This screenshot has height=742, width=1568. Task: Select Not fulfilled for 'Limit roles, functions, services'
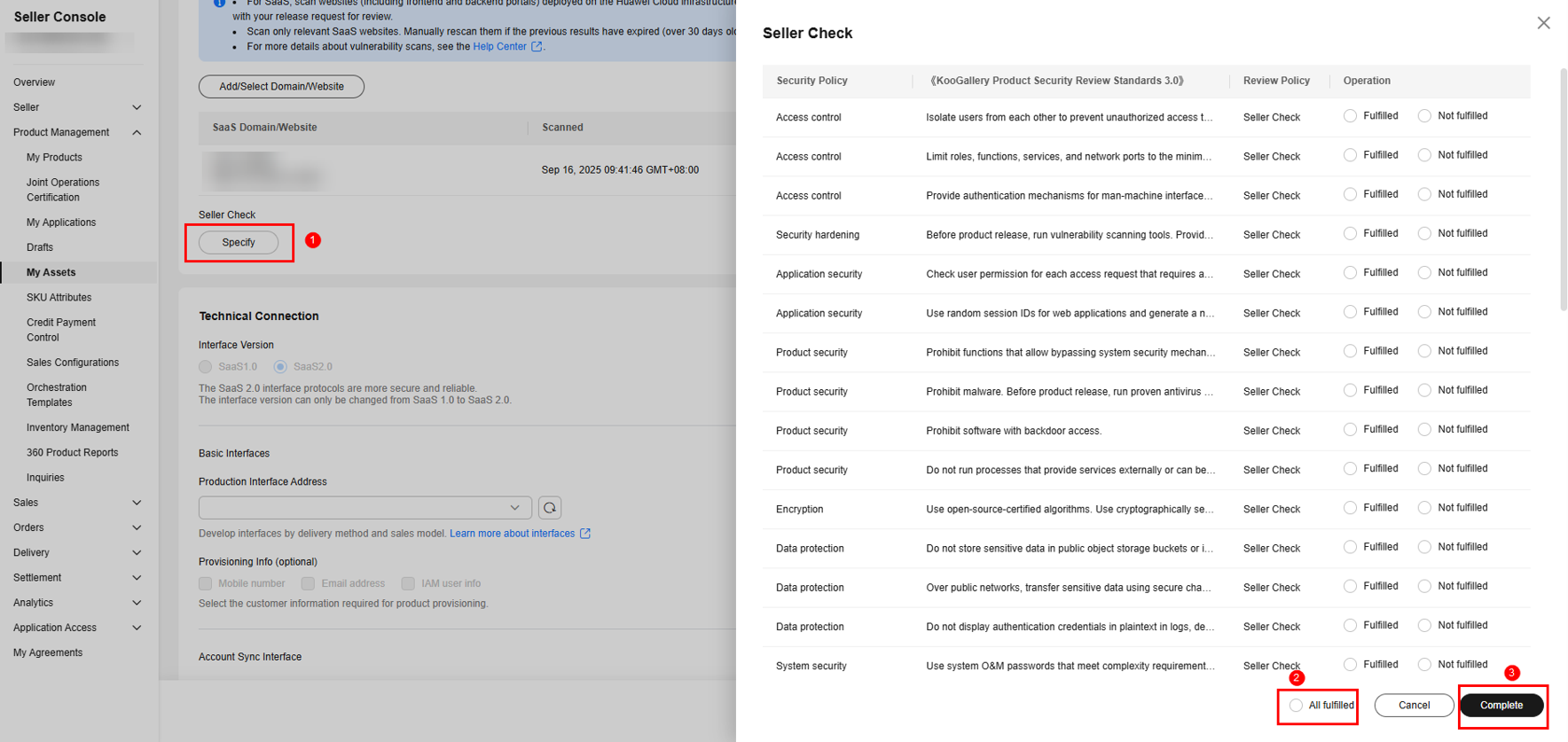coord(1424,155)
